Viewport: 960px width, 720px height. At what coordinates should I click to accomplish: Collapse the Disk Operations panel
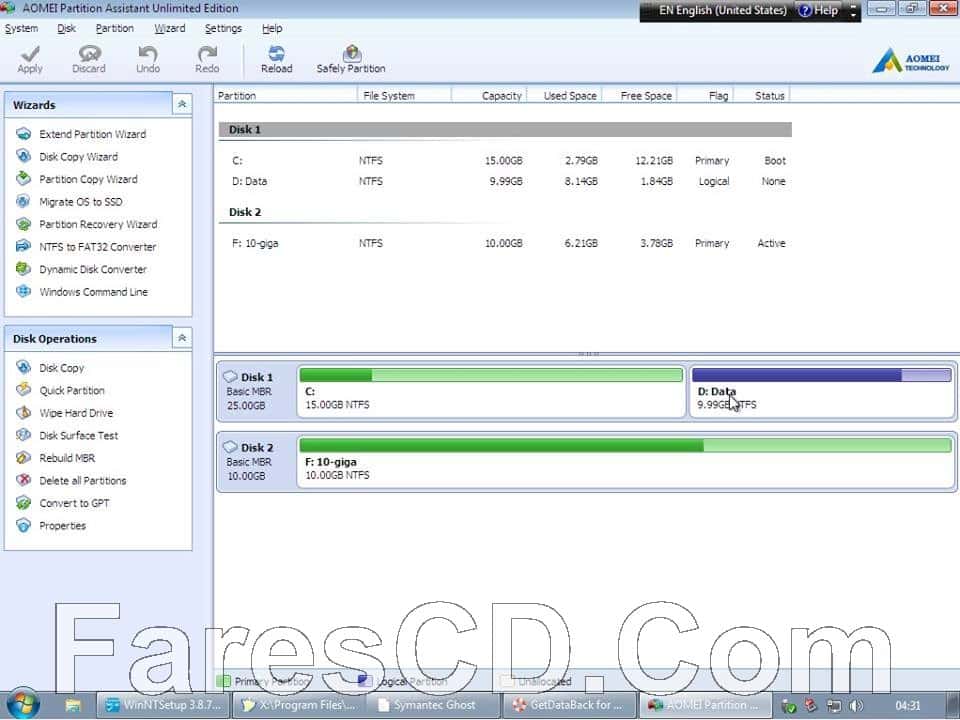pyautogui.click(x=182, y=338)
